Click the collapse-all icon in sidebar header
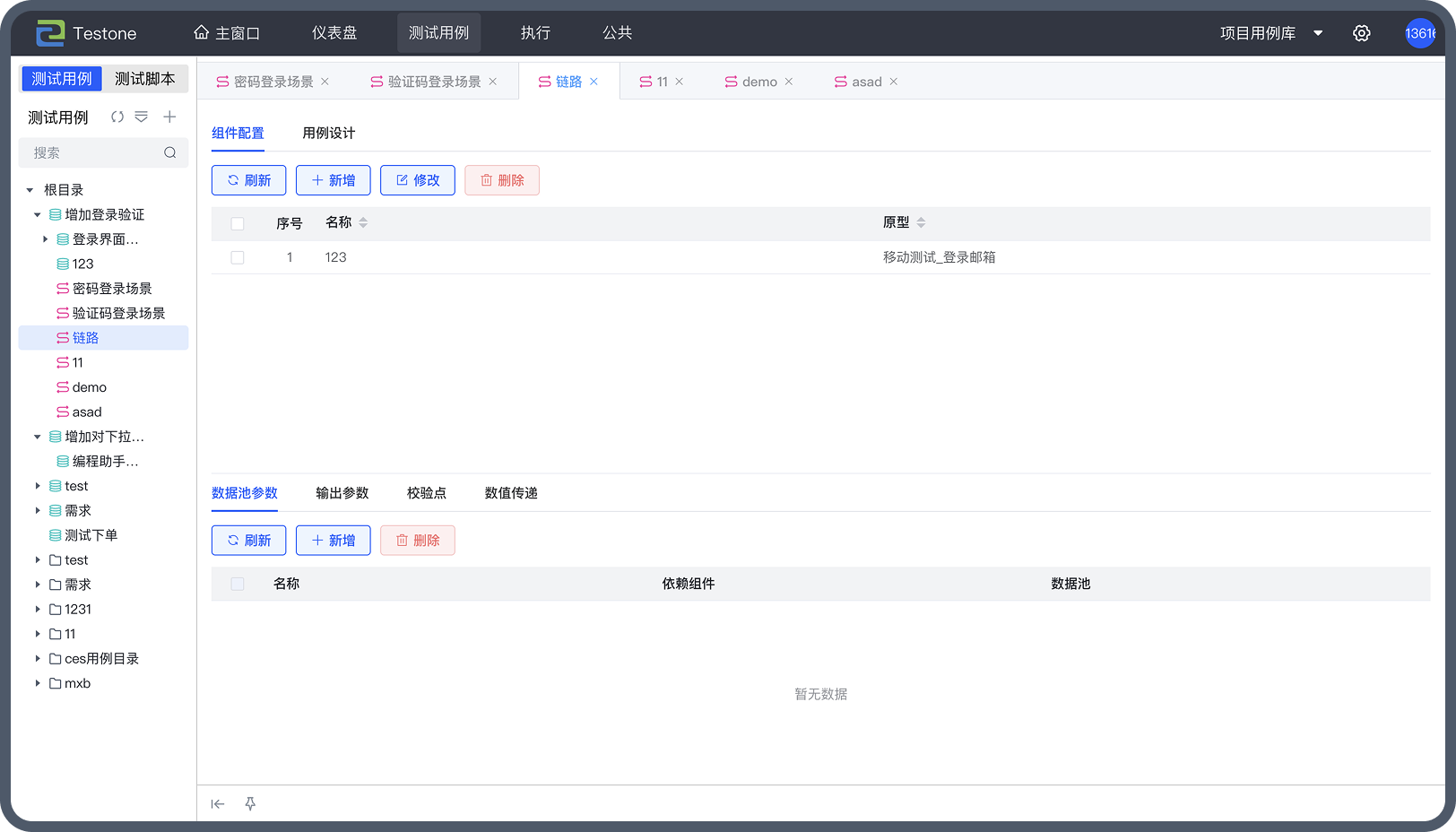Screen dimensions: 1456x832 142,117
